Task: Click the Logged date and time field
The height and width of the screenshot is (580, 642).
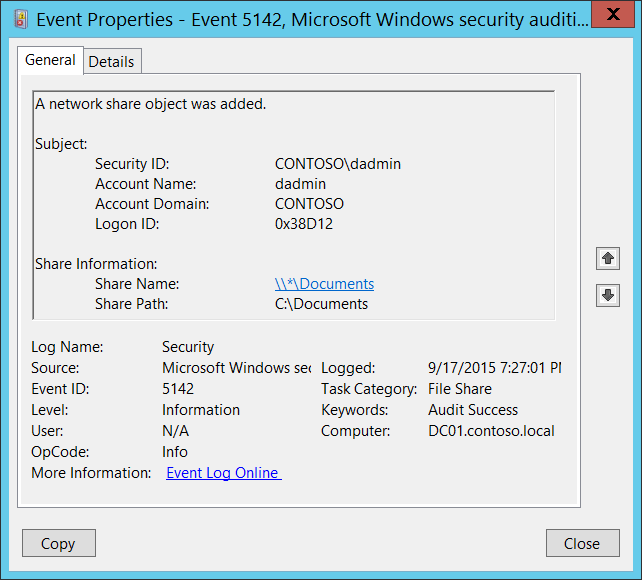Action: tap(494, 368)
